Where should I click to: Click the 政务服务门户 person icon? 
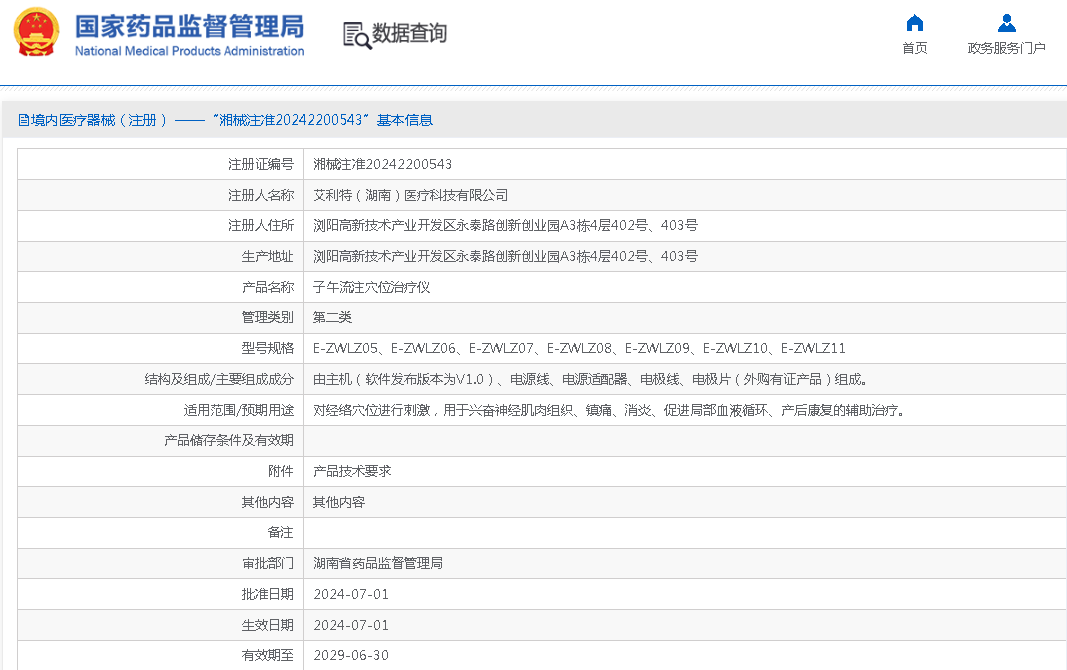coord(1006,23)
